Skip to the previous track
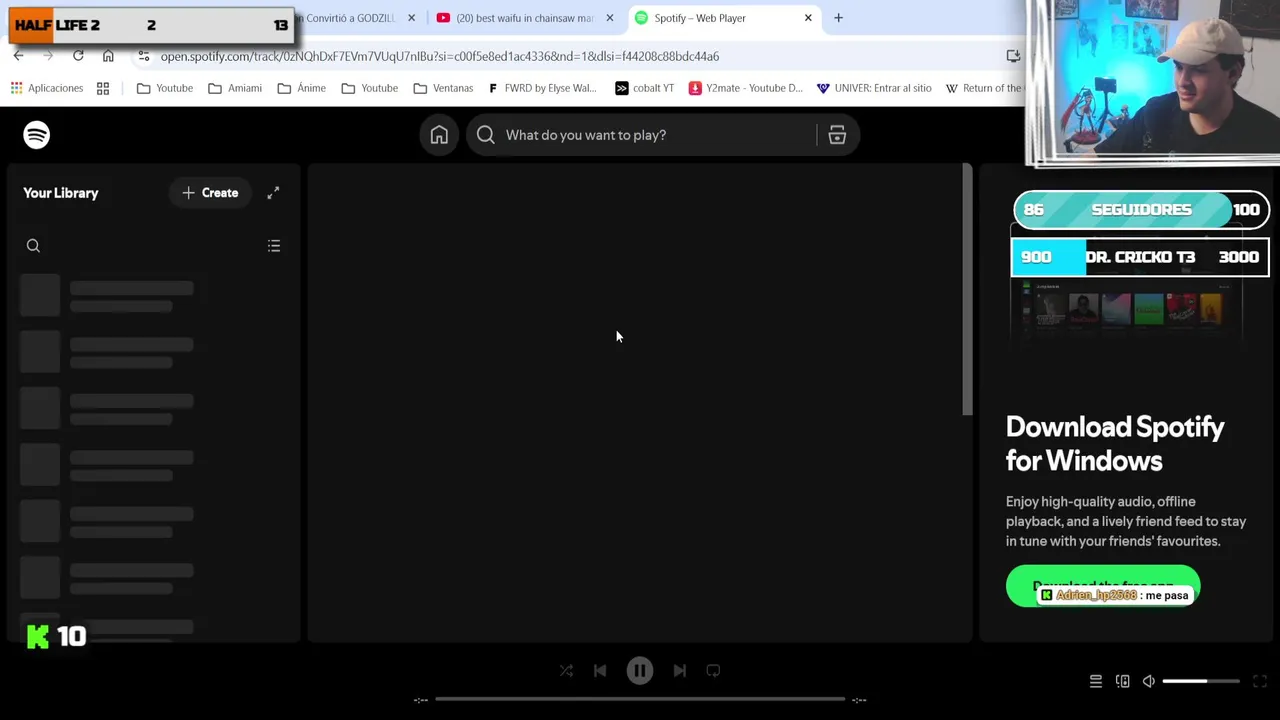Viewport: 1280px width, 720px height. (600, 671)
